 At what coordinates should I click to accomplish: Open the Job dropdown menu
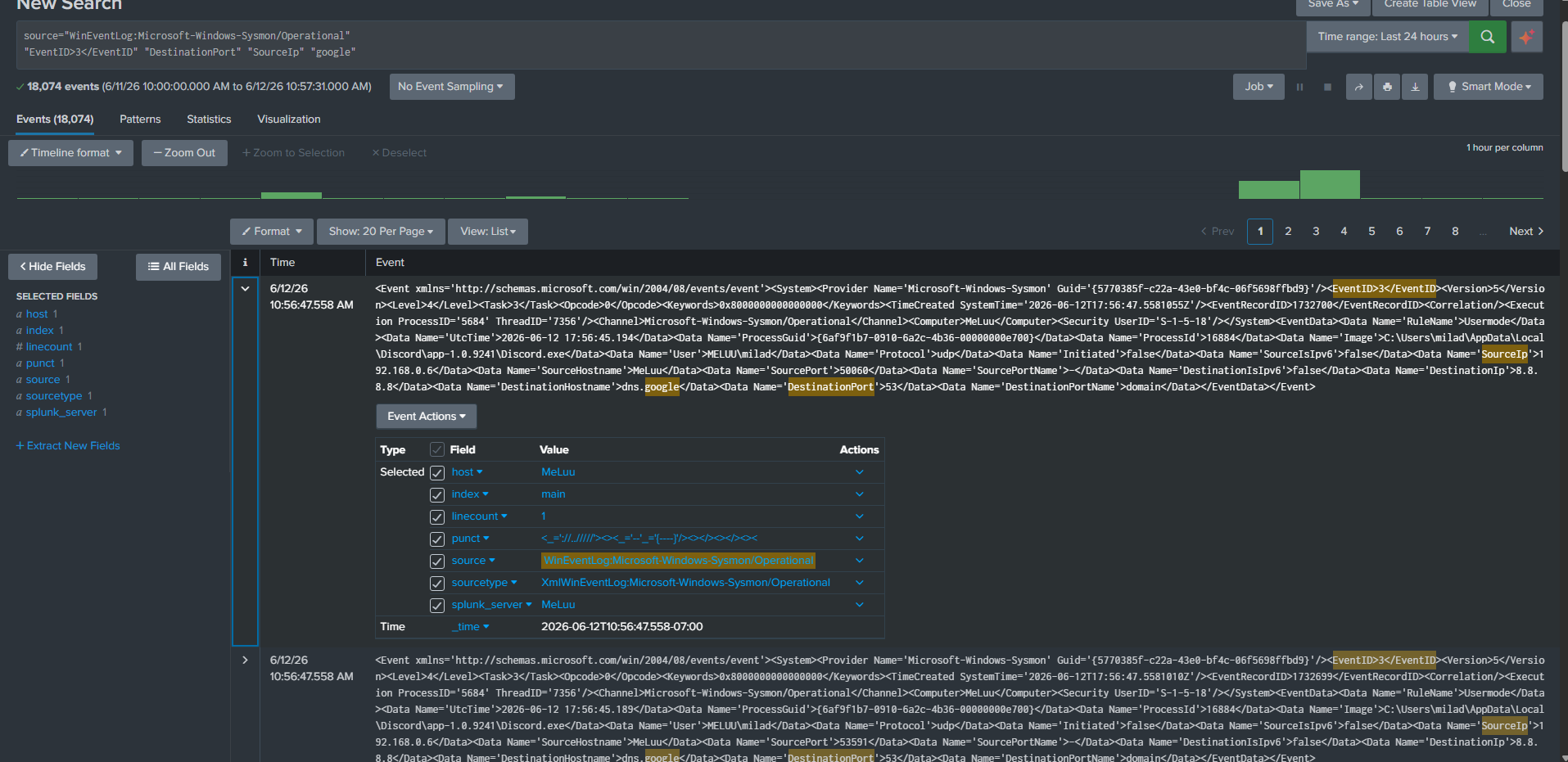(x=1258, y=87)
